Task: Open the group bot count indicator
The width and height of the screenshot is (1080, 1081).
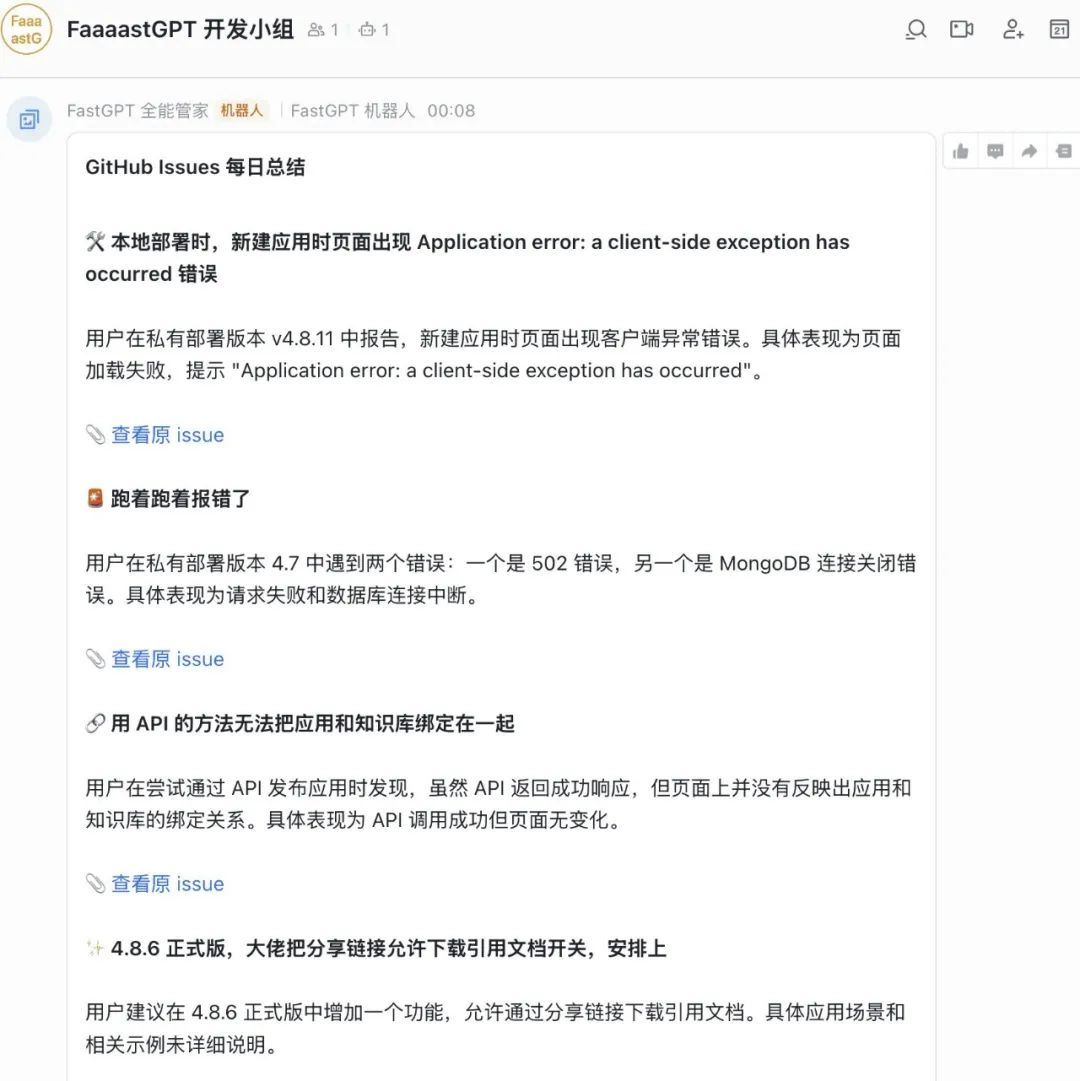Action: pos(374,30)
